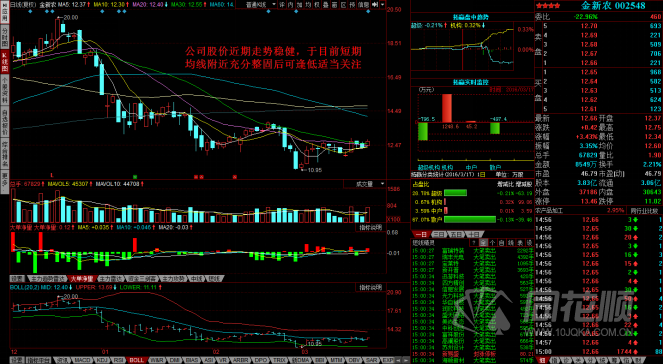Select the 三日 statistics tab
The image size is (663, 364).
[x=438, y=234]
